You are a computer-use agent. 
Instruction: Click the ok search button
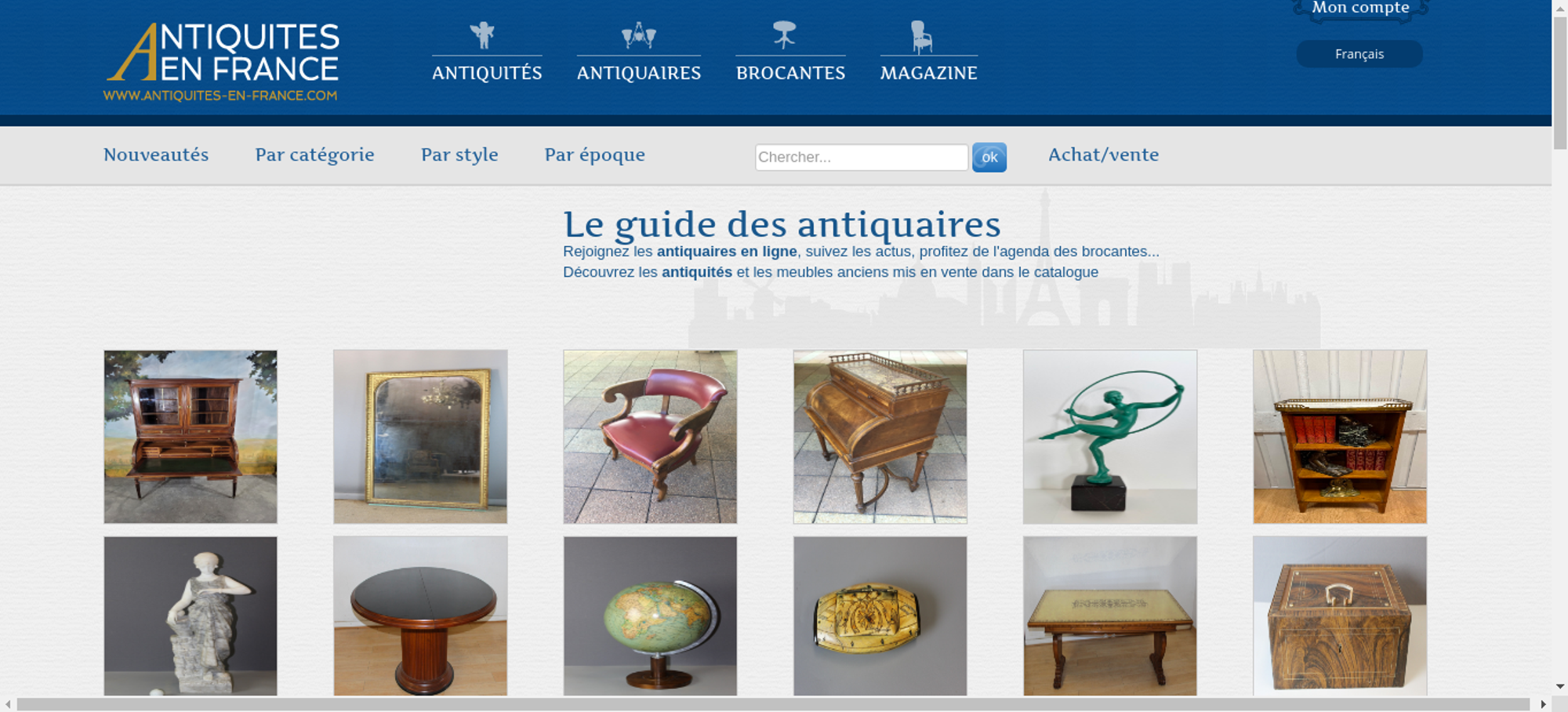click(989, 157)
